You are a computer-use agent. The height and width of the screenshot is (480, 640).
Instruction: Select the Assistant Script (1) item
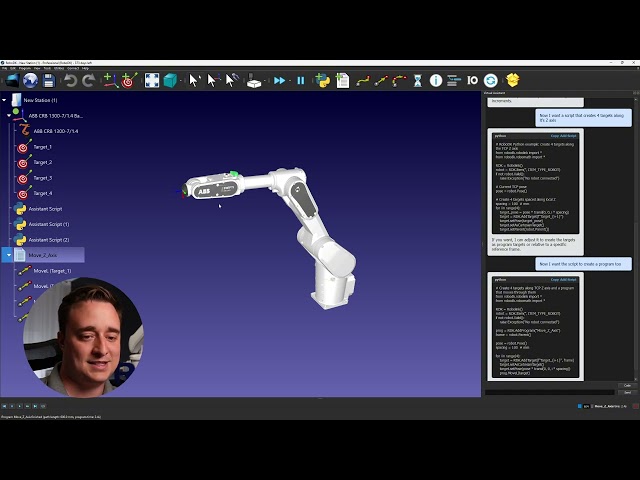click(49, 224)
